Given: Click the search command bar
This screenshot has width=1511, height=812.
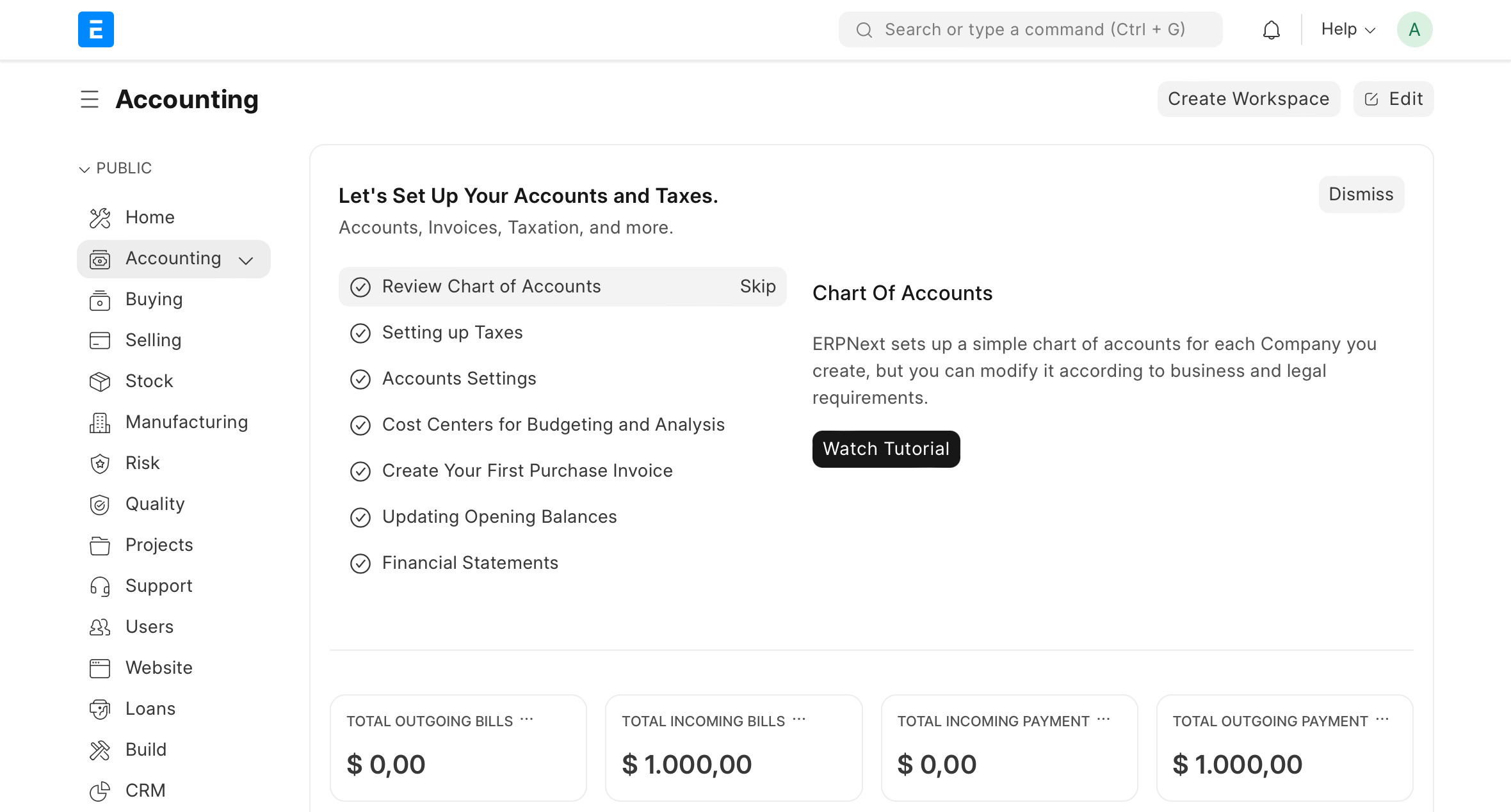Looking at the screenshot, I should pos(1030,29).
